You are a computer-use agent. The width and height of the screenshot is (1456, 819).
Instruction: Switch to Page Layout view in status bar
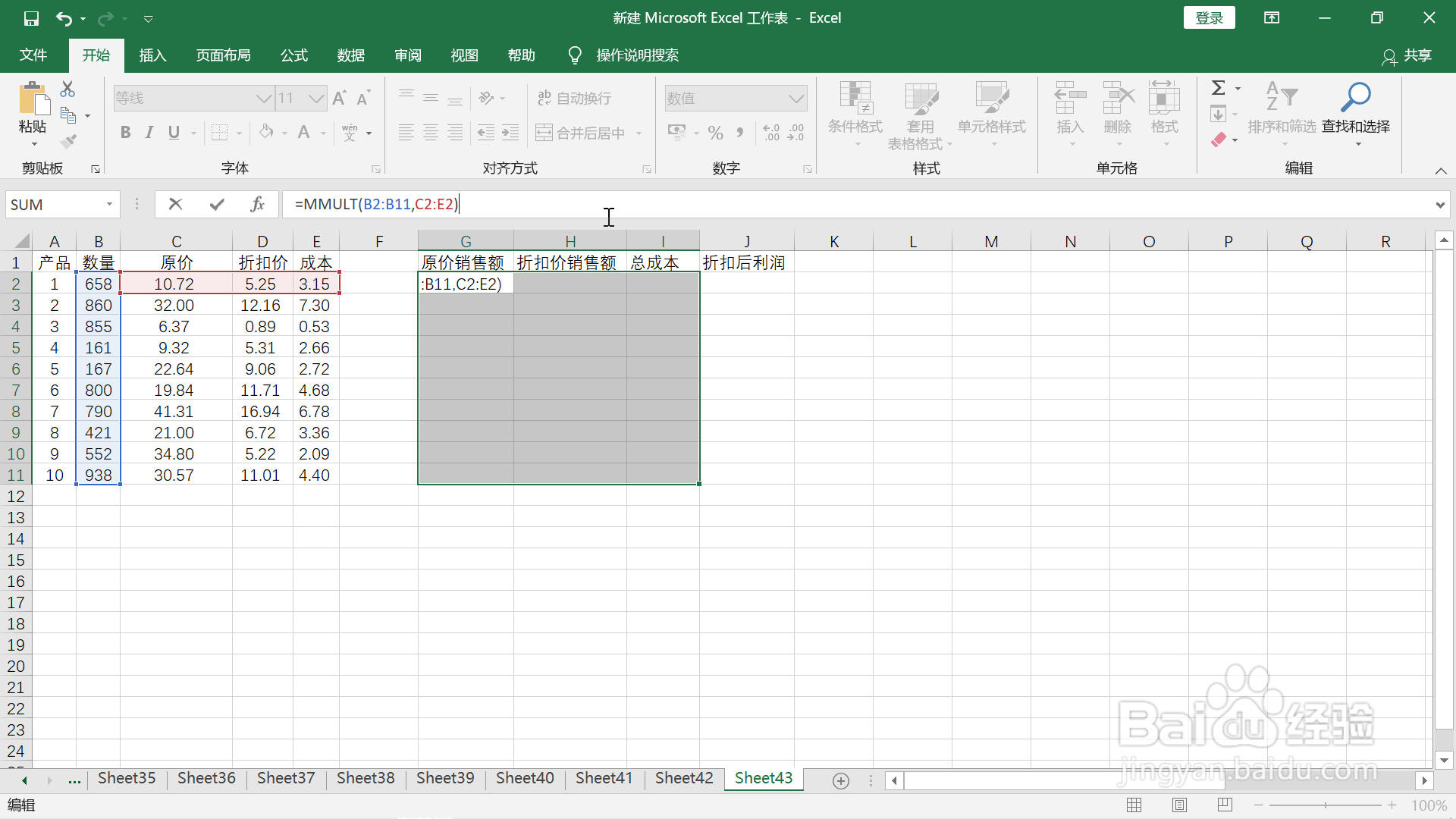(x=1179, y=805)
